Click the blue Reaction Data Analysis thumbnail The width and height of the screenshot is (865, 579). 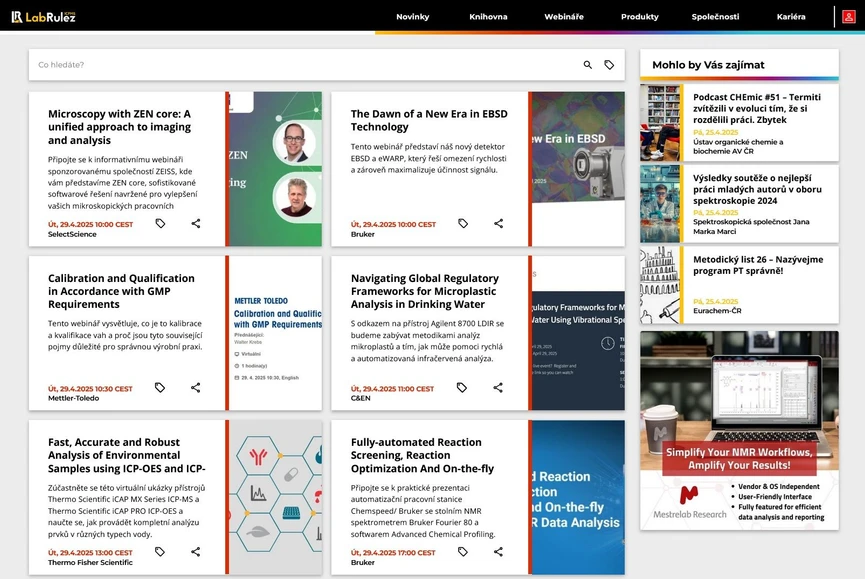pyautogui.click(x=579, y=497)
